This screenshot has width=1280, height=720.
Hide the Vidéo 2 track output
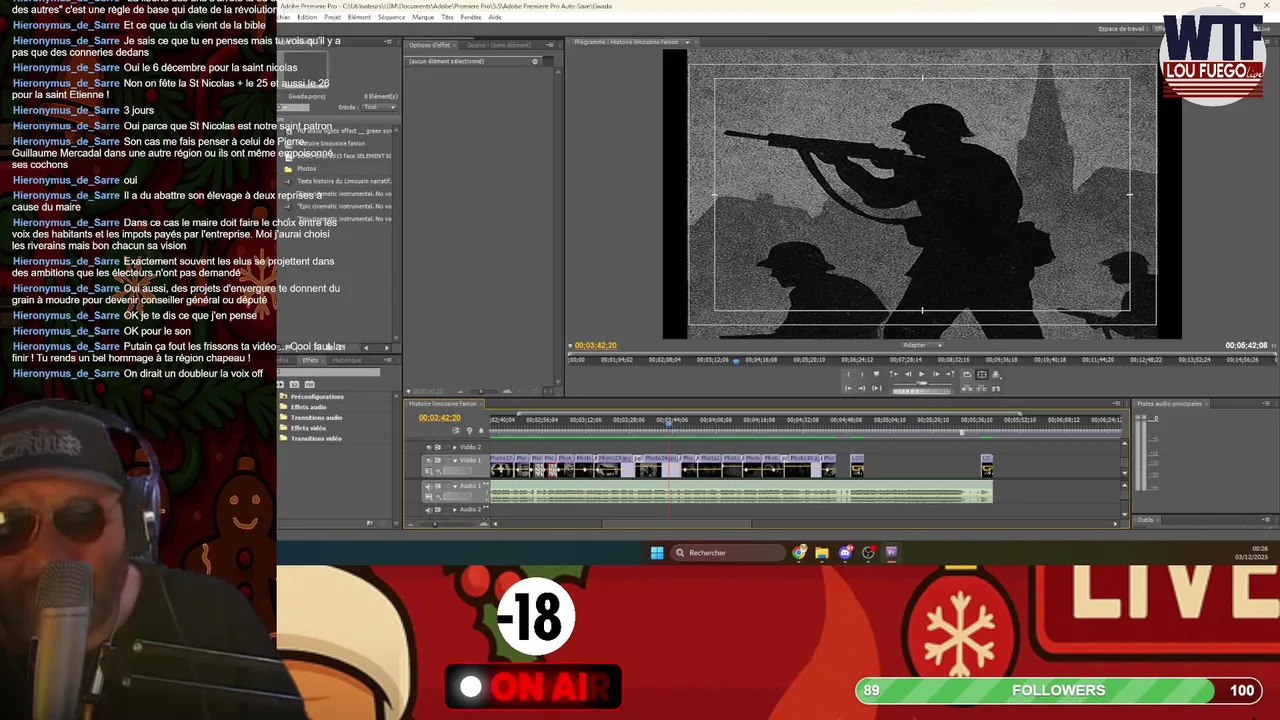429,447
